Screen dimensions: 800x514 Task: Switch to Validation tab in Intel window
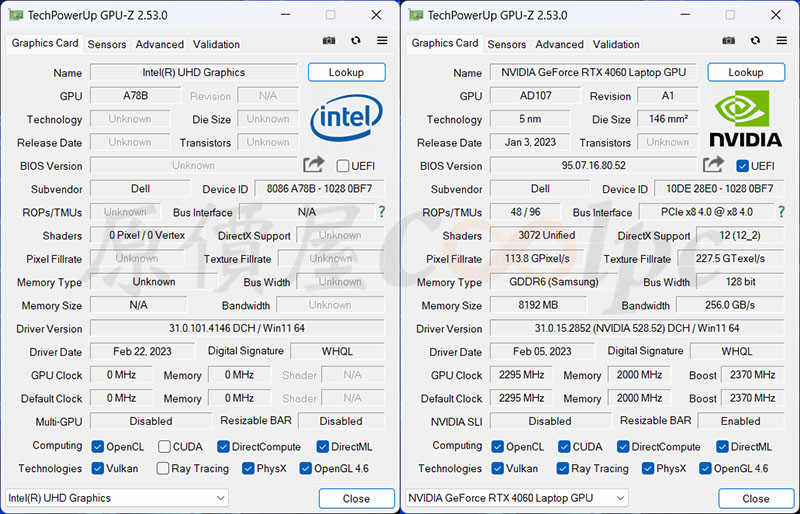pos(216,44)
